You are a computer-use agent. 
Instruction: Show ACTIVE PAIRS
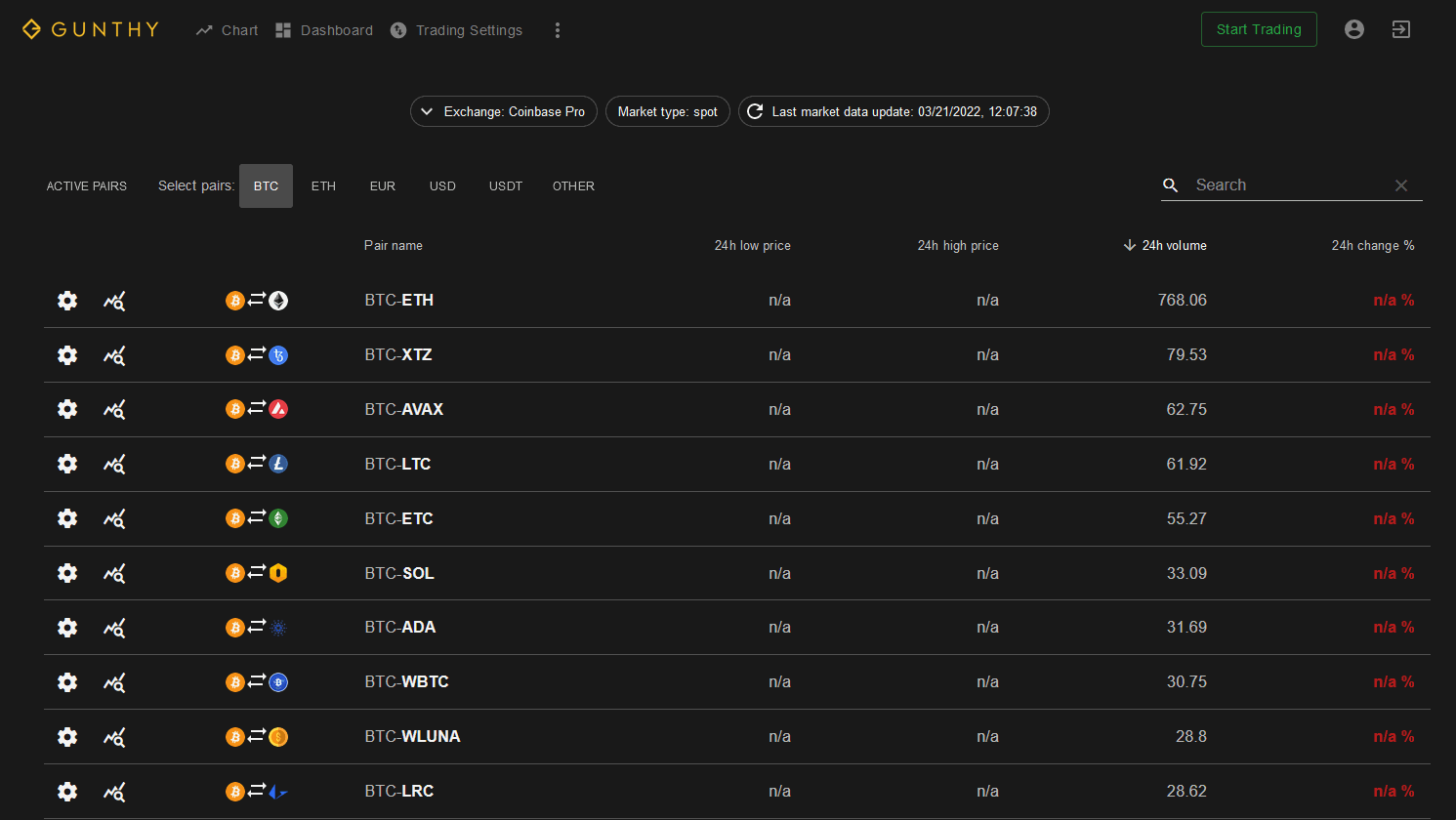coord(87,186)
